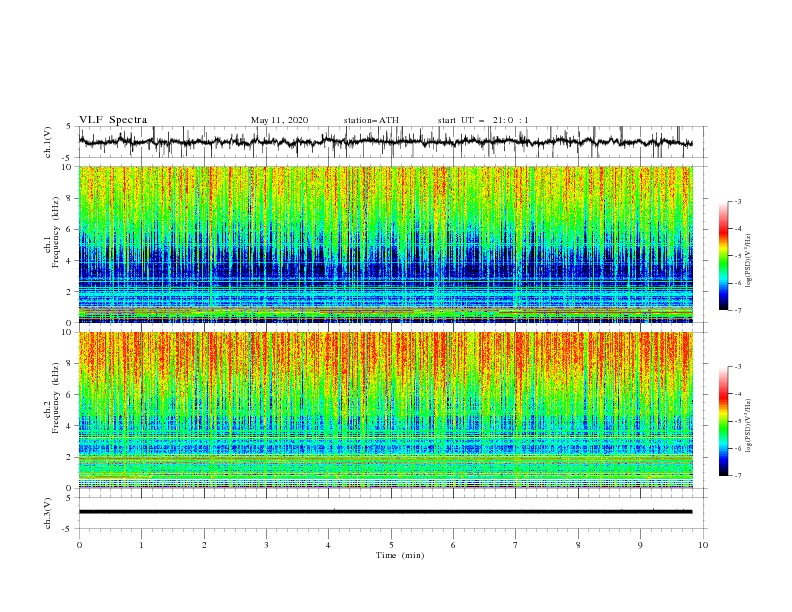This screenshot has height=612, width=792.
Task: Click inside the ch.1 spectrogram panel
Action: pos(385,244)
